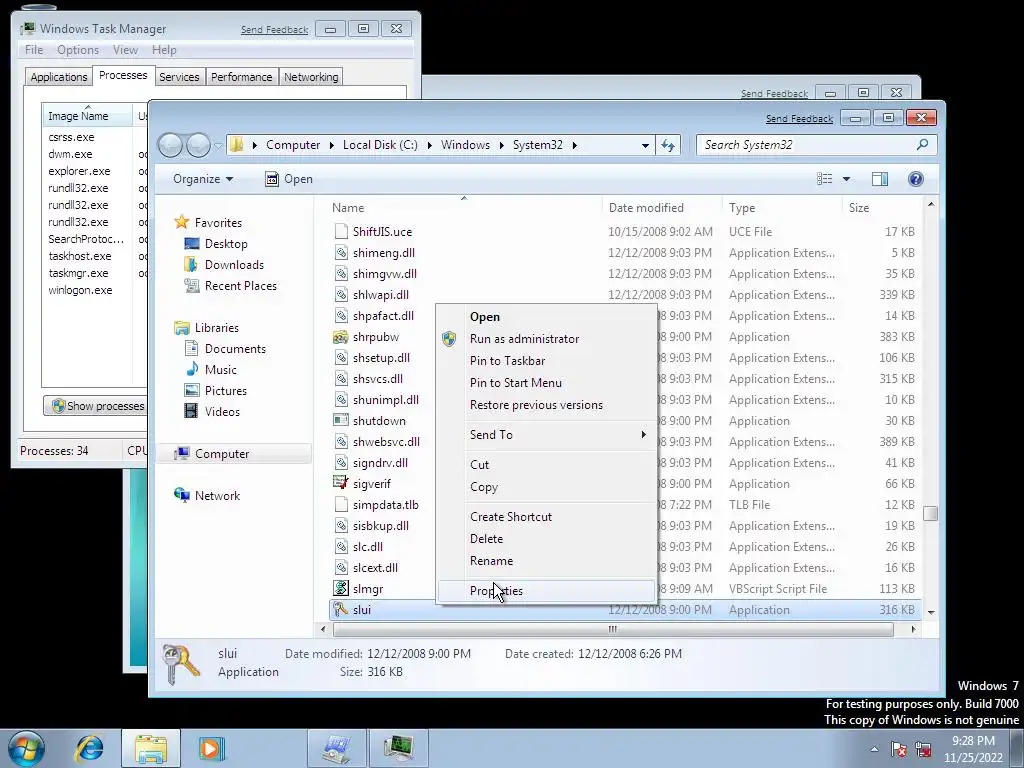Launch Internet Explorer from taskbar
Image resolution: width=1024 pixels, height=768 pixels.
[89, 748]
